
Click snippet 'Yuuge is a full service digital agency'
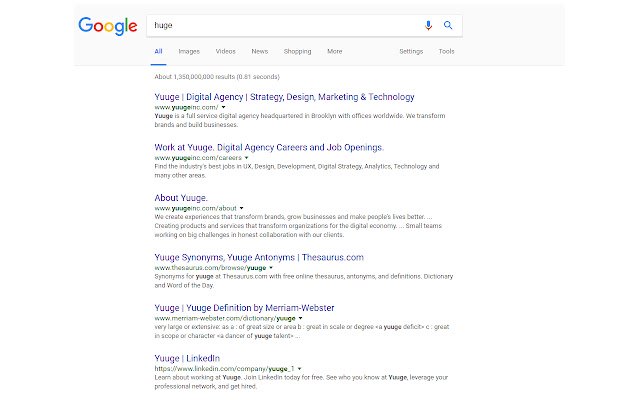pyautogui.click(x=300, y=120)
